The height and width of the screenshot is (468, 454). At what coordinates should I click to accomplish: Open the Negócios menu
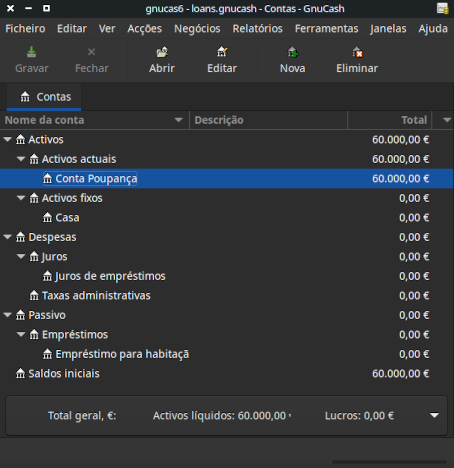(x=197, y=29)
